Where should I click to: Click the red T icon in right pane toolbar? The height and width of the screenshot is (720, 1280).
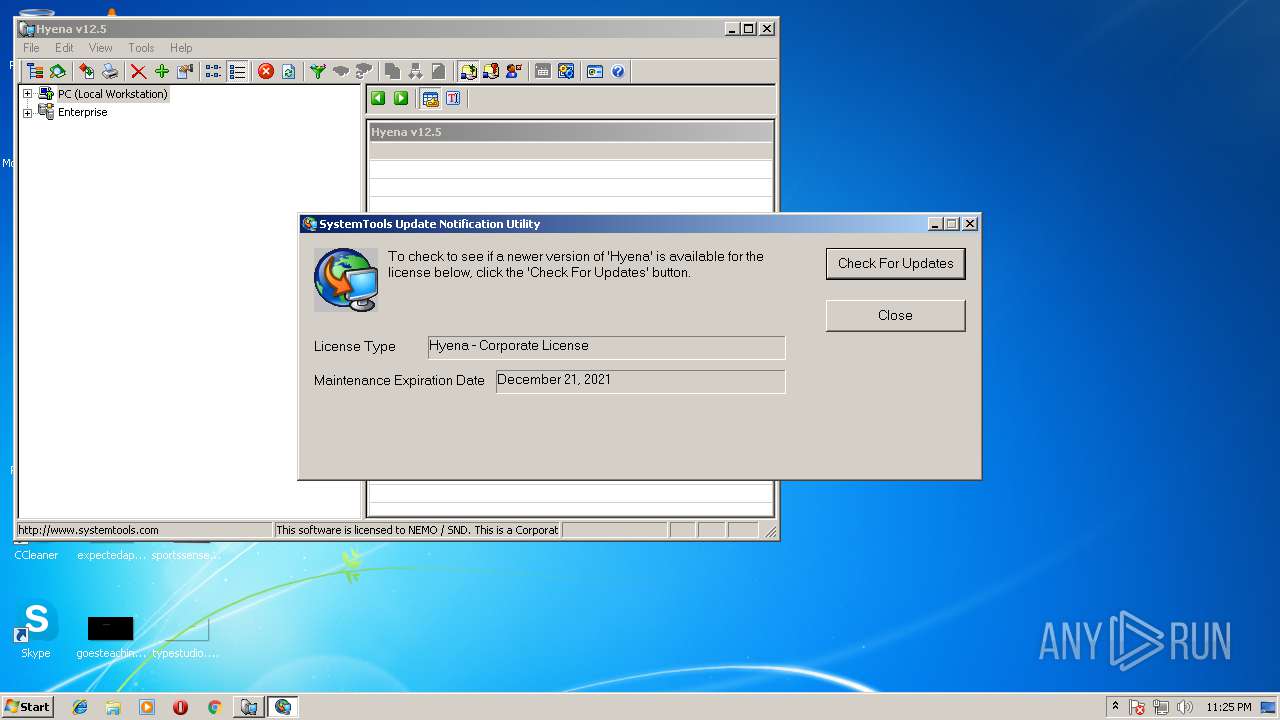[x=453, y=98]
